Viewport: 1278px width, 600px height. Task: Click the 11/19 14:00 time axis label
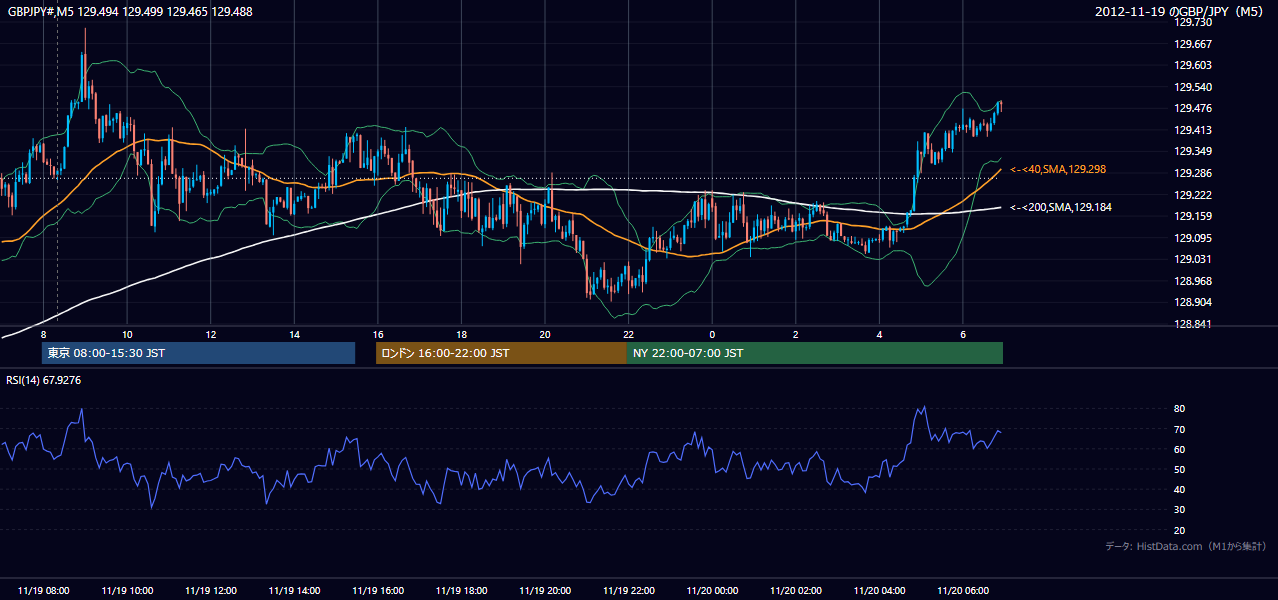pos(294,590)
